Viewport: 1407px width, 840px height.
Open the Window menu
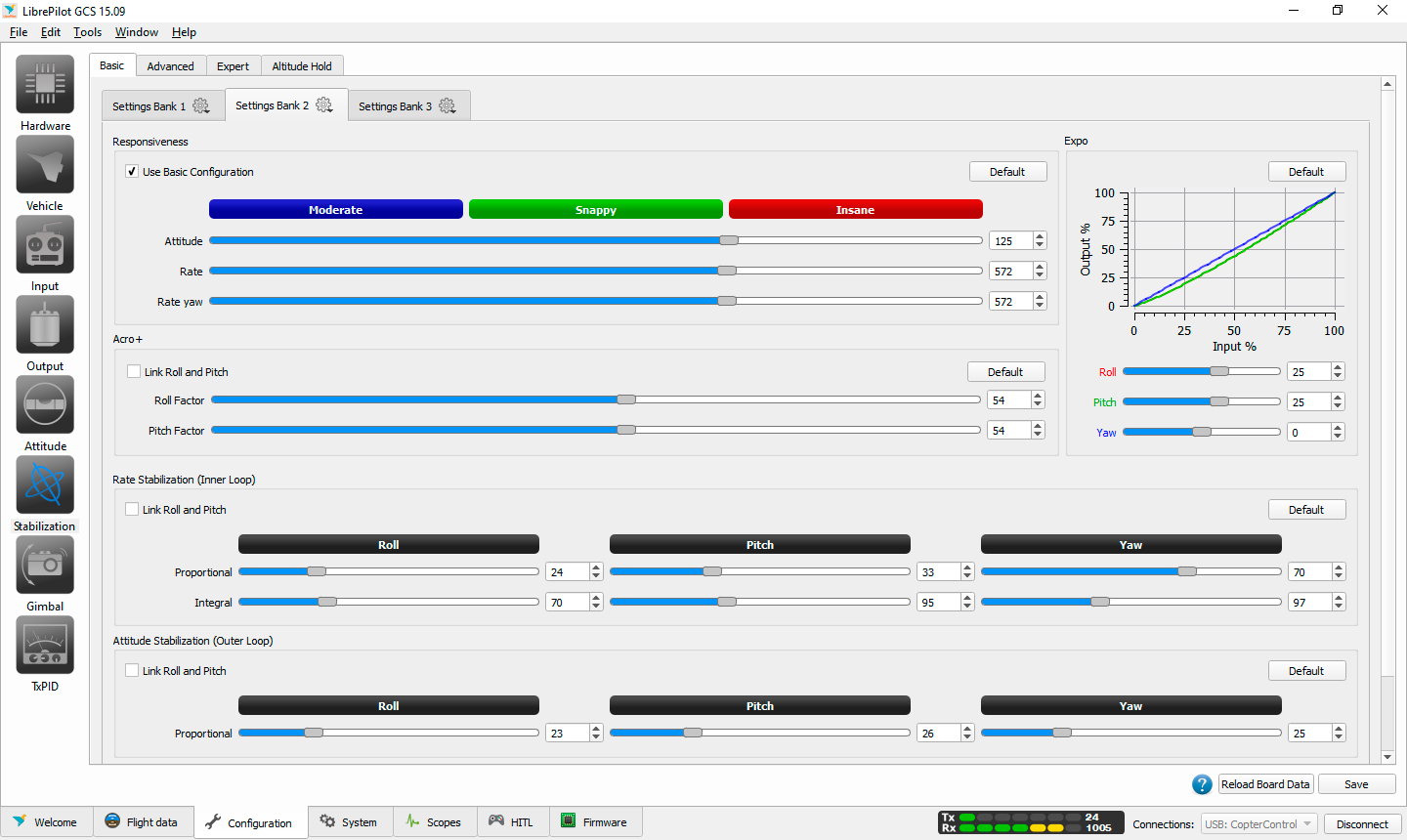[x=136, y=31]
